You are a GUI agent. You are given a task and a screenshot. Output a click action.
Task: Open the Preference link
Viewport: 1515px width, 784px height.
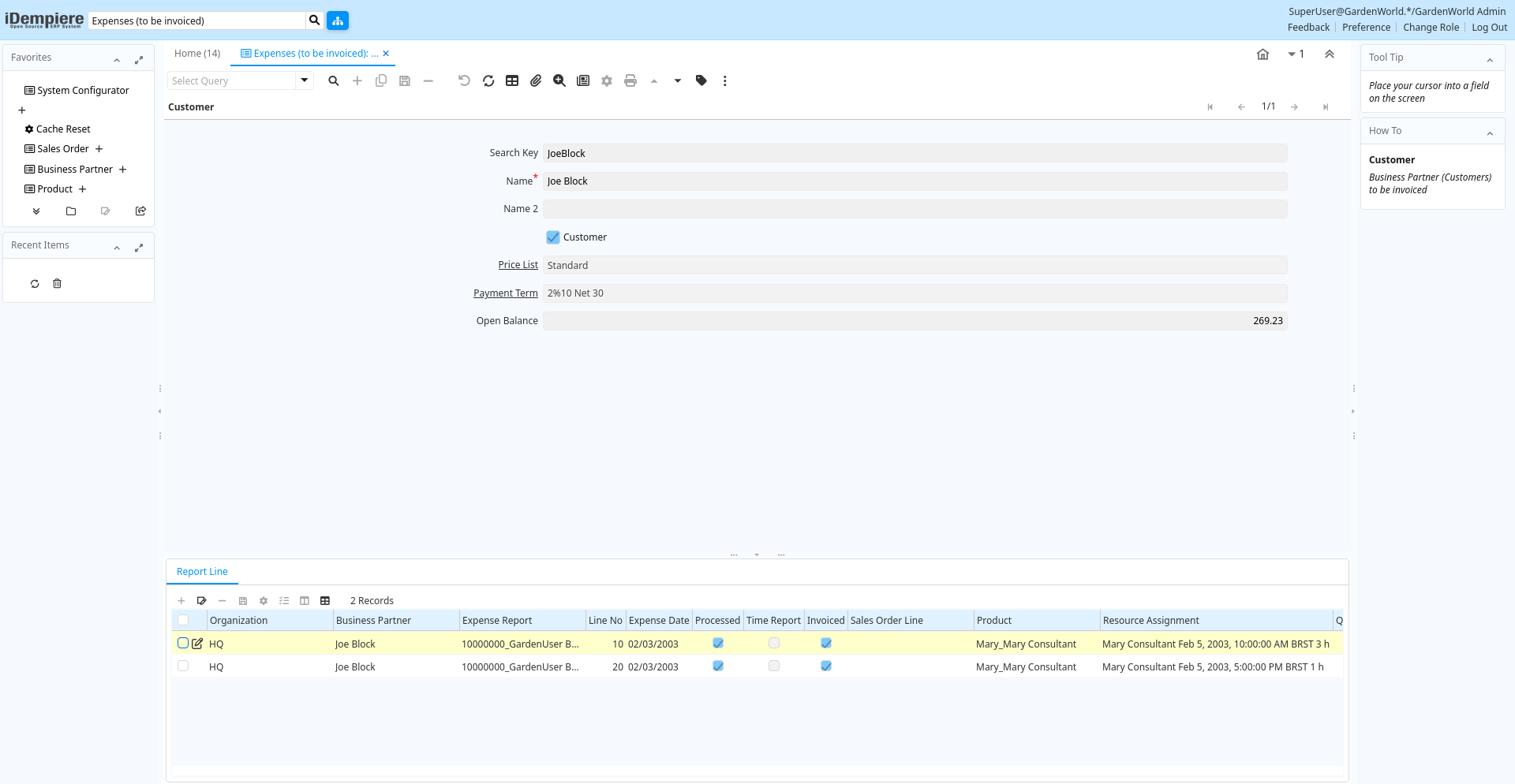pos(1366,28)
